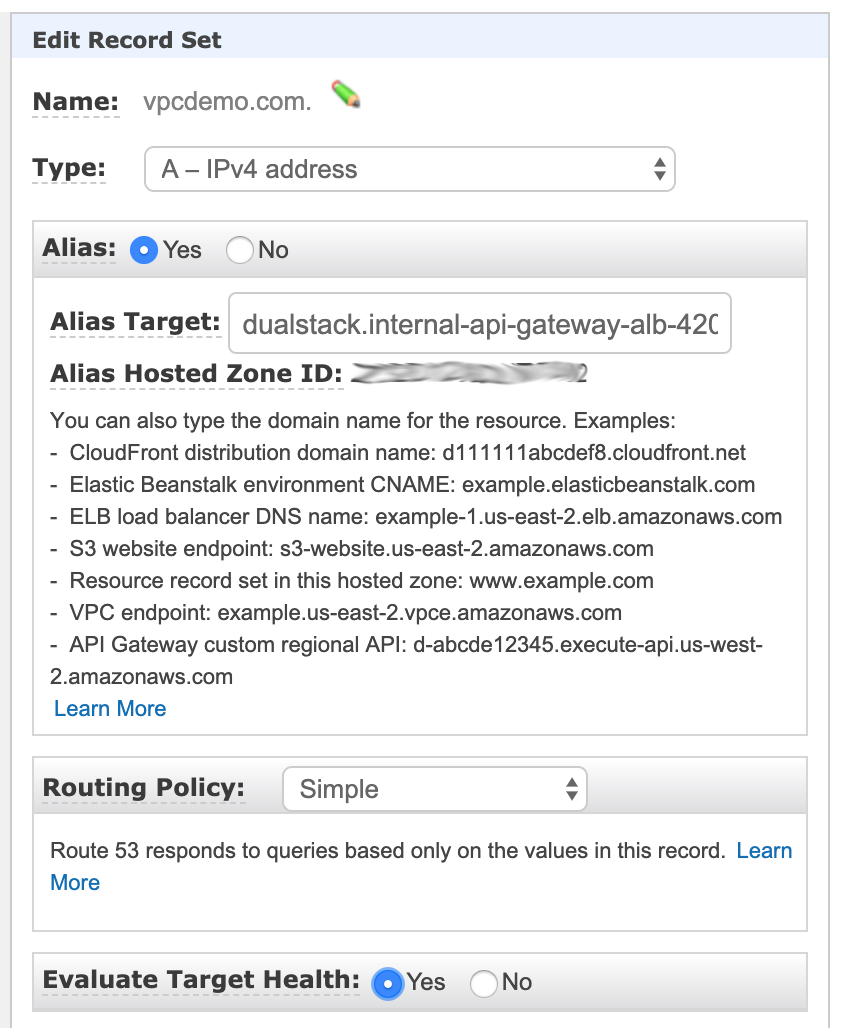Click the blurred Alias Hosted Zone ID value
The height and width of the screenshot is (1028, 842).
469,373
